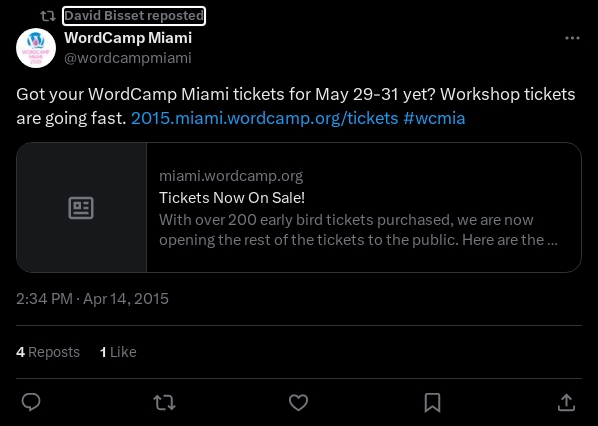Click the David Bisset reposted link
Image resolution: width=598 pixels, height=426 pixels.
click(134, 16)
